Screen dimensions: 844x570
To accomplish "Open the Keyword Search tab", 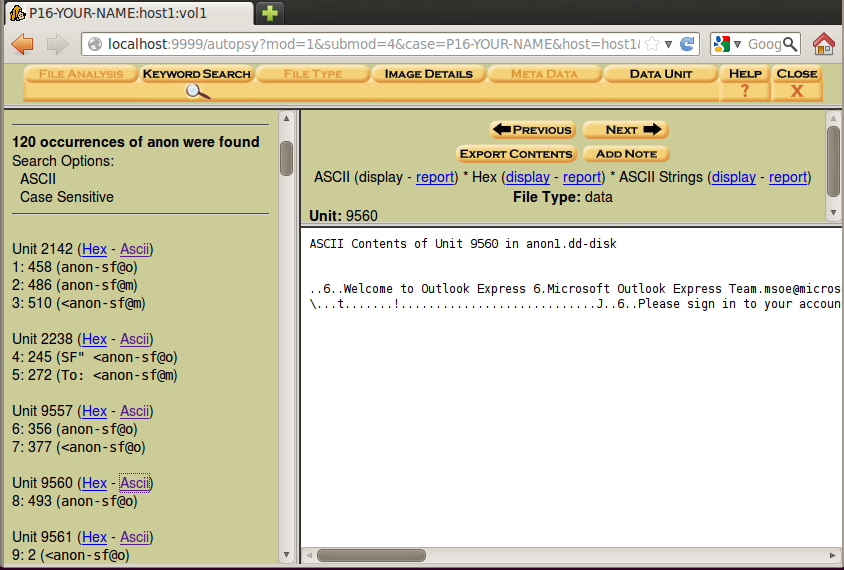I will [x=196, y=74].
